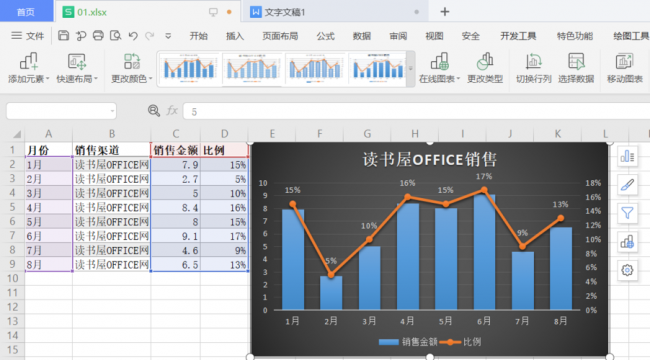Select the first chart style thumbnail
This screenshot has height=360, width=650.
[x=189, y=68]
